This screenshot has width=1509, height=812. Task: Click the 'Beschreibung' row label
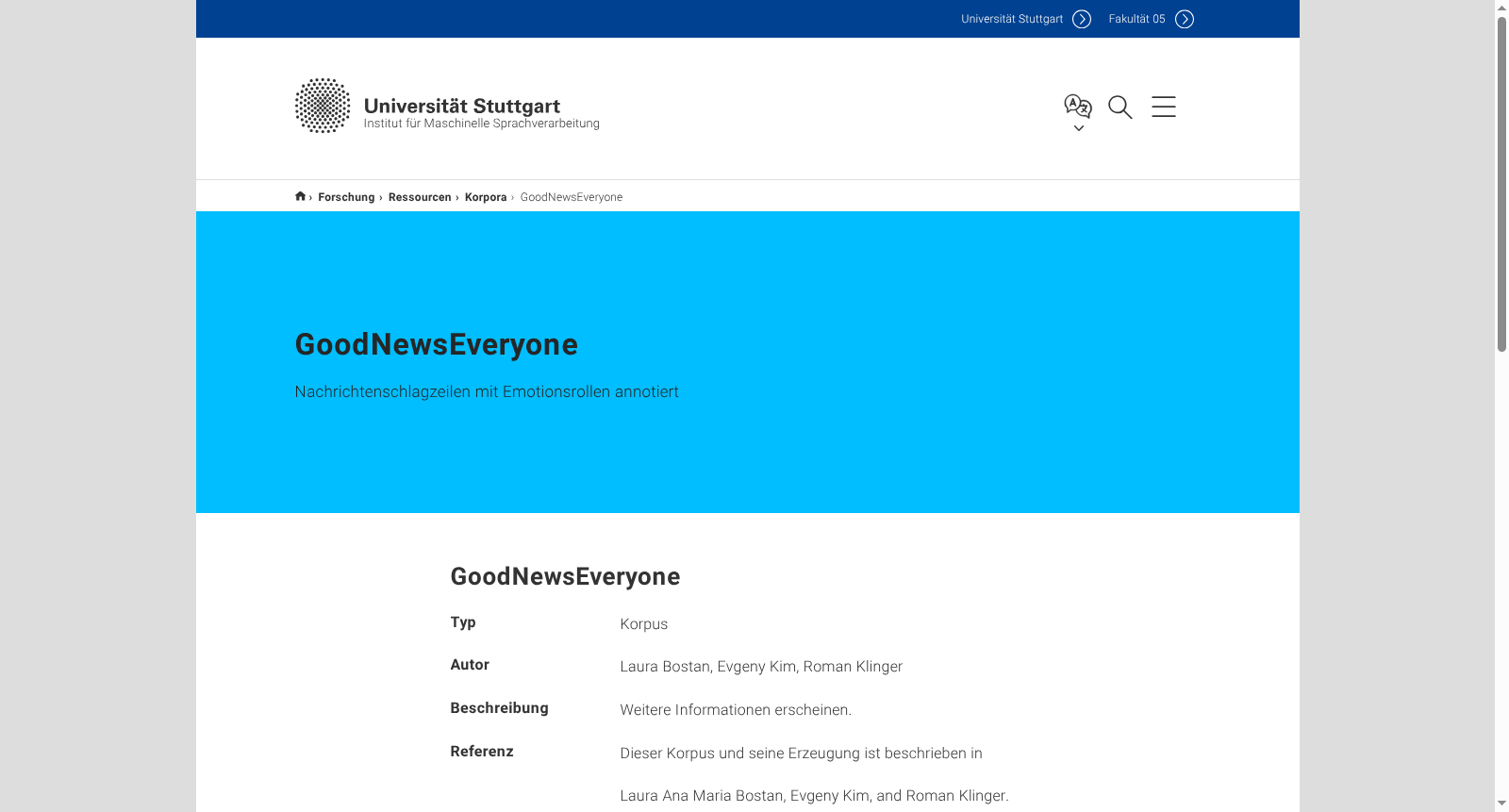pos(499,708)
